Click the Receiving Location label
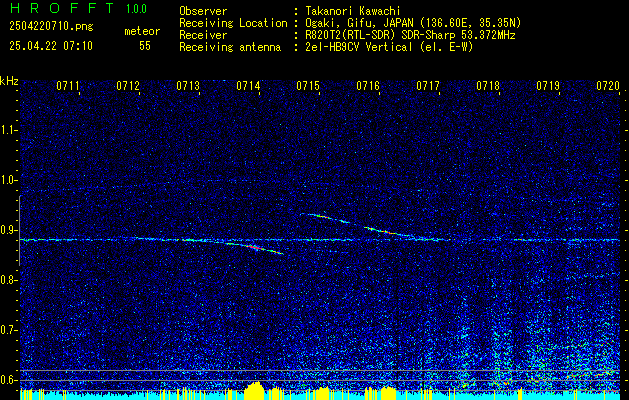This screenshot has width=629, height=400. coord(233,23)
